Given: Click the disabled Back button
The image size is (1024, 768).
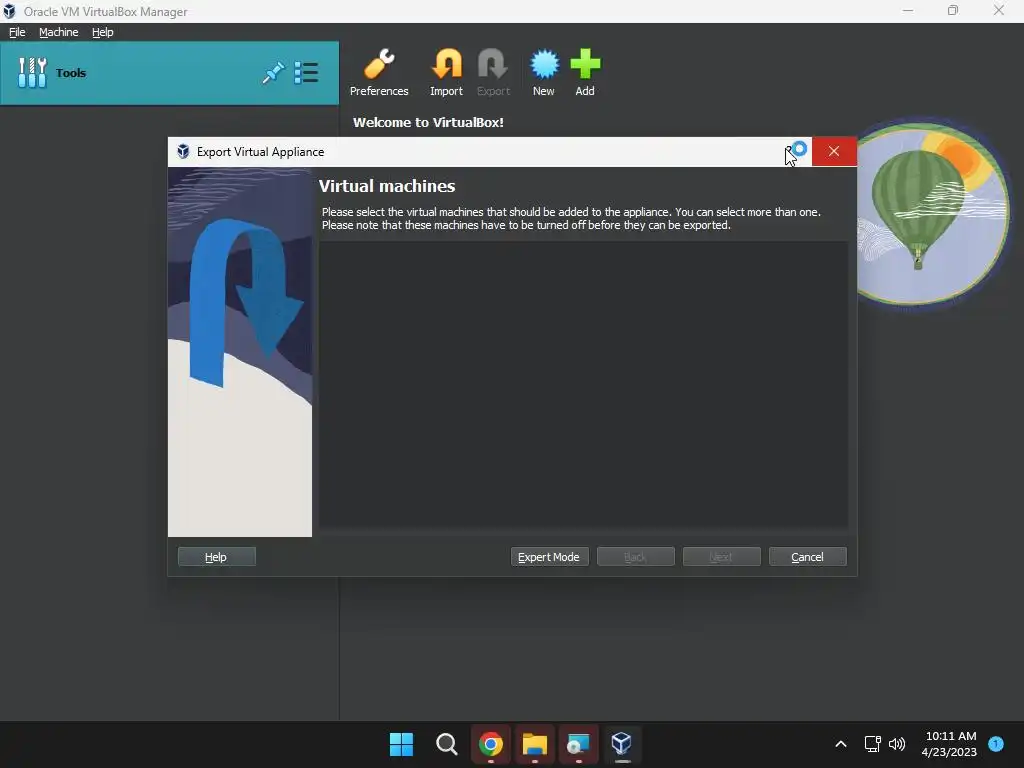Looking at the screenshot, I should [635, 557].
